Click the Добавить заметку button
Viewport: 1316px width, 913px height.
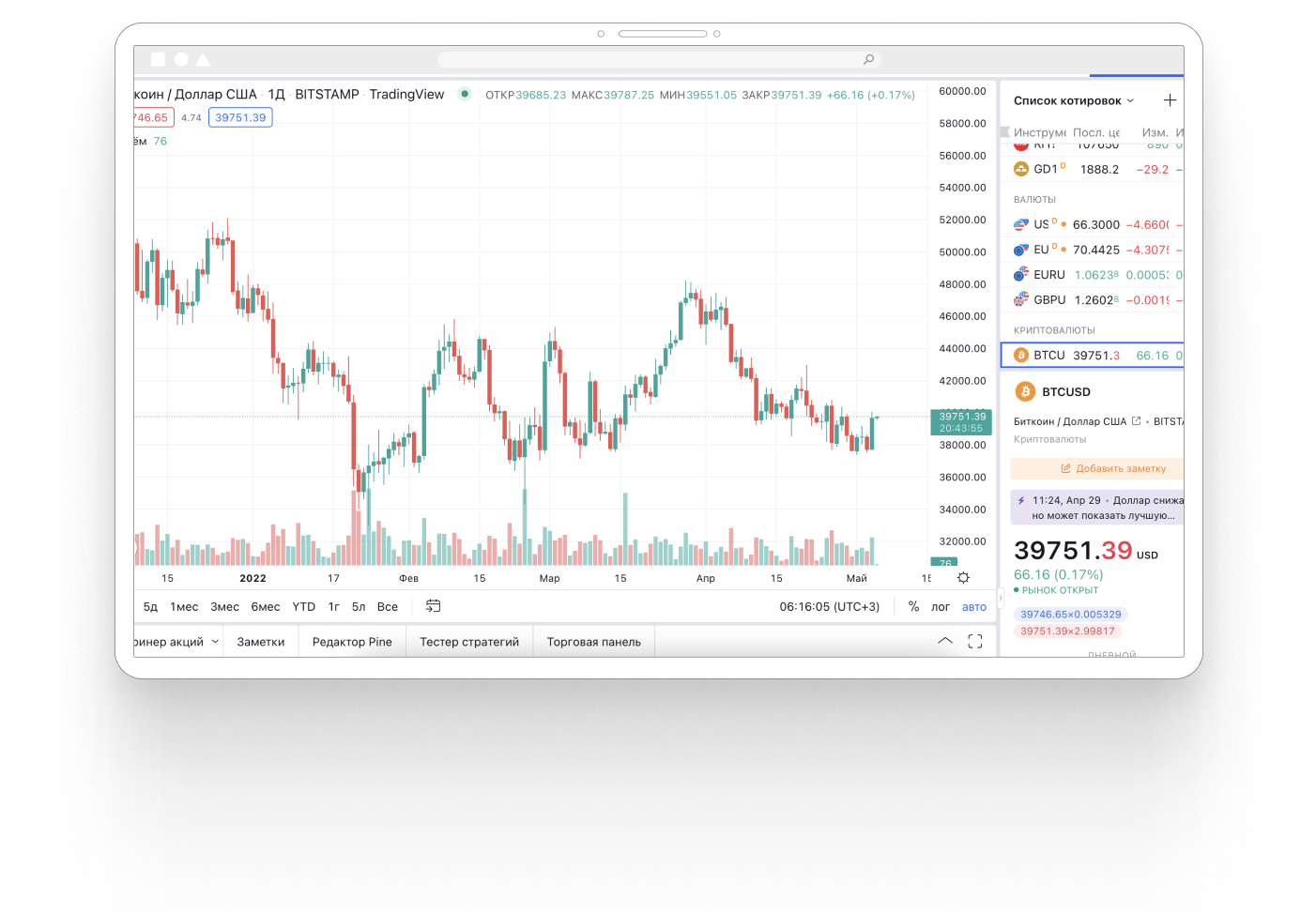(x=1096, y=468)
